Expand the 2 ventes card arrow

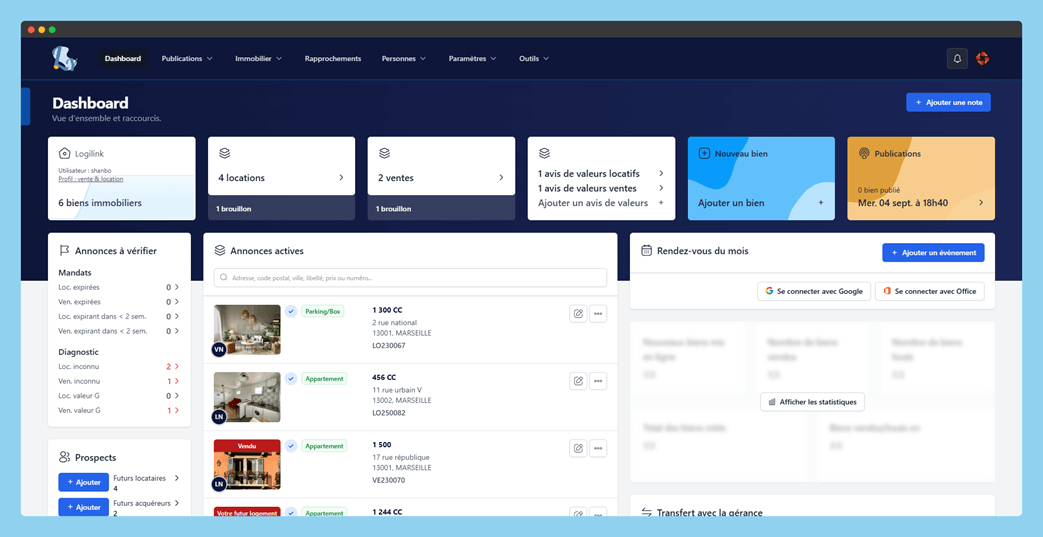tap(501, 178)
